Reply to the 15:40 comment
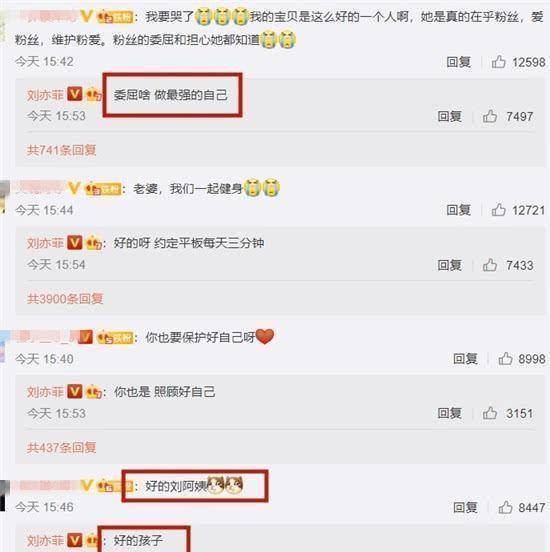 [x=465, y=359]
